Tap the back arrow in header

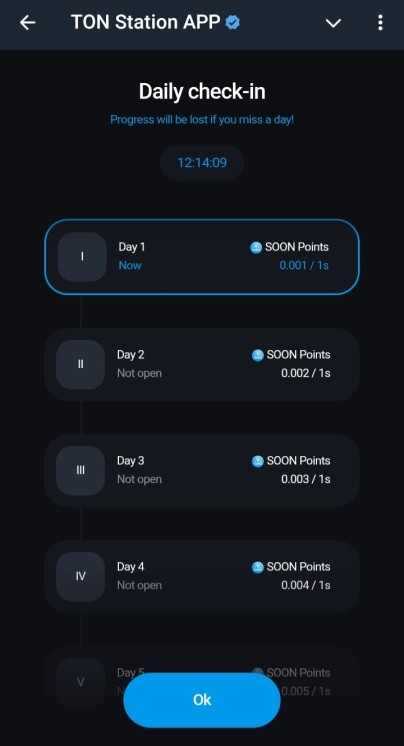click(x=28, y=22)
